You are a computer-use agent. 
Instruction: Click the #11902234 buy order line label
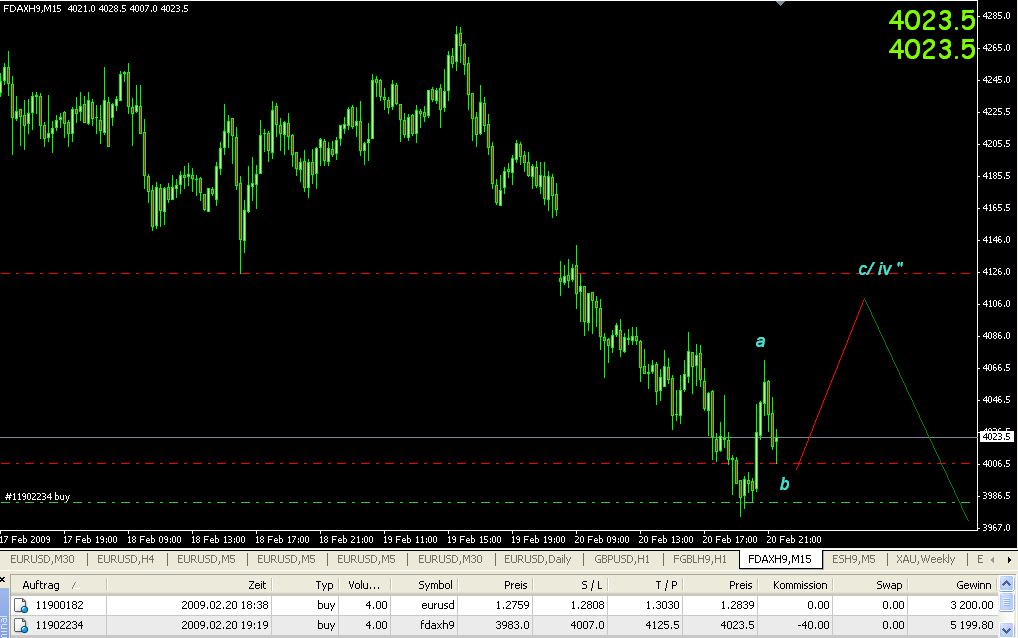(x=38, y=496)
